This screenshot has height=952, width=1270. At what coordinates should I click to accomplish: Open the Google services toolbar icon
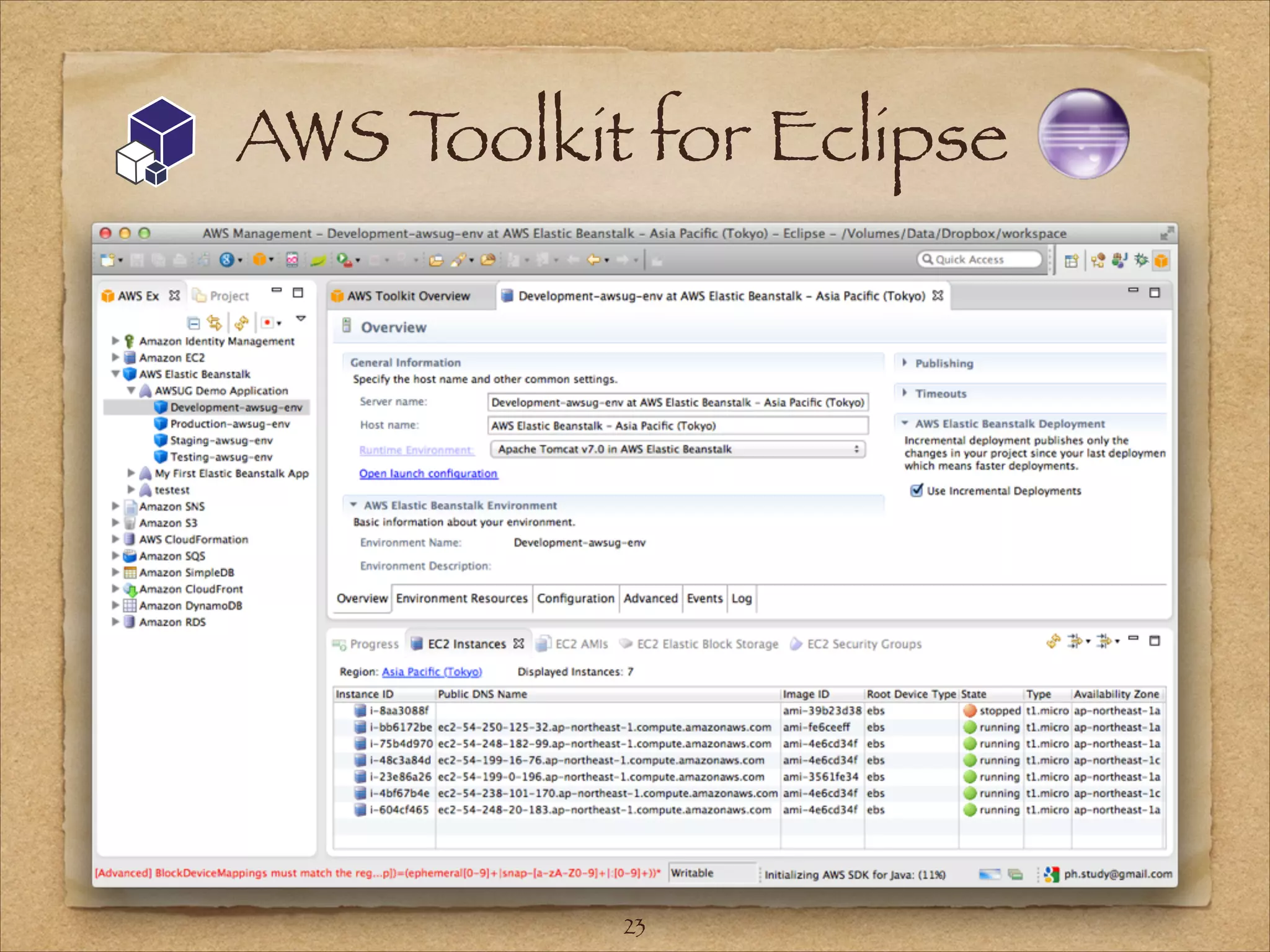pyautogui.click(x=227, y=260)
